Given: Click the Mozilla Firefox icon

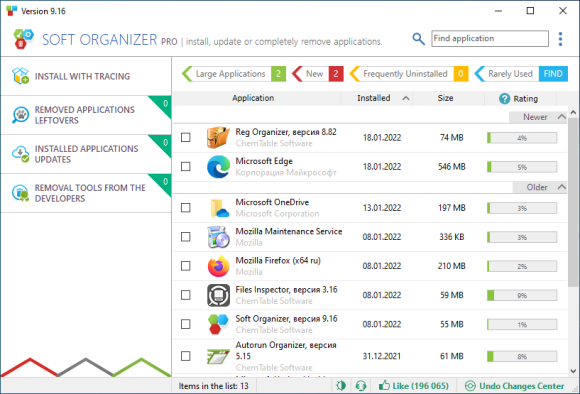Looking at the screenshot, I should (x=218, y=266).
